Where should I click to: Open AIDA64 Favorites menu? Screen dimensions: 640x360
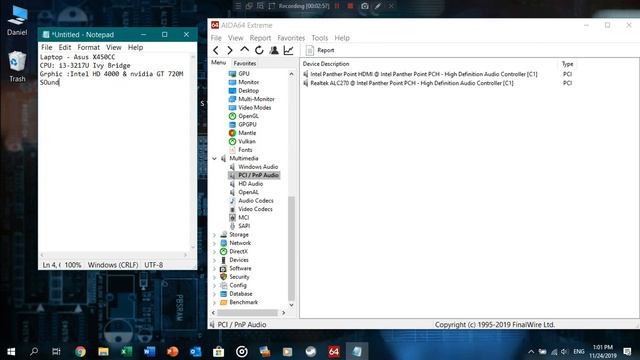tap(291, 38)
